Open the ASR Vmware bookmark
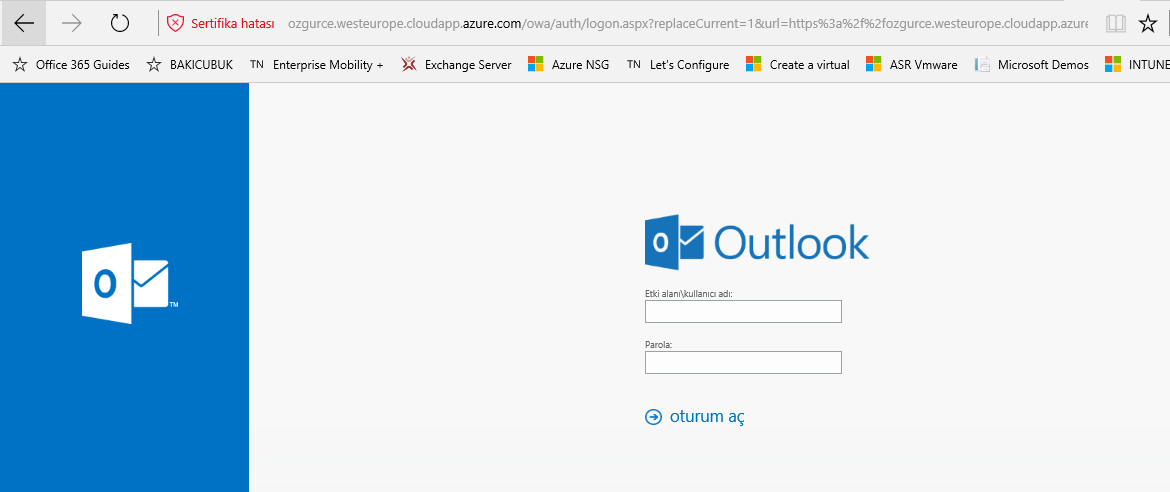Screen dimensions: 1170x492 [x=912, y=65]
